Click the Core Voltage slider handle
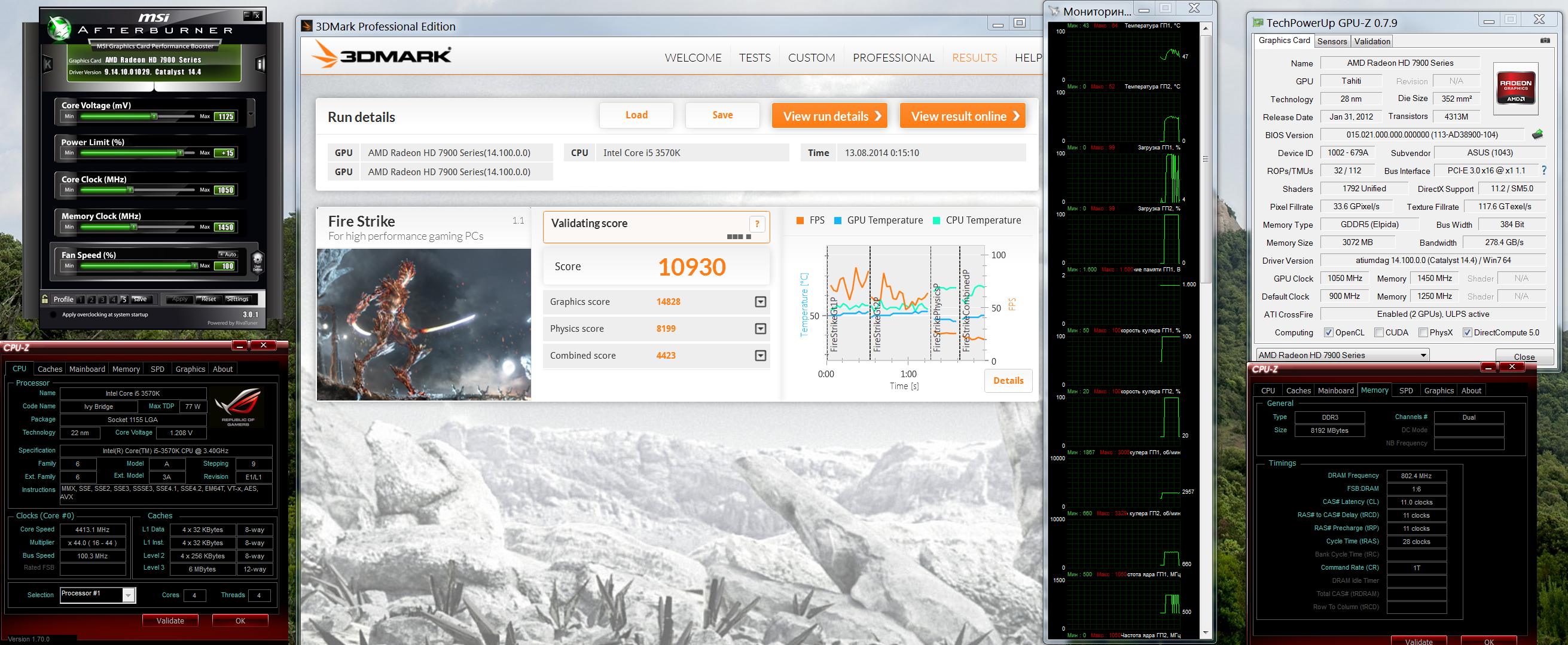This screenshot has height=645, width=1568. click(155, 116)
